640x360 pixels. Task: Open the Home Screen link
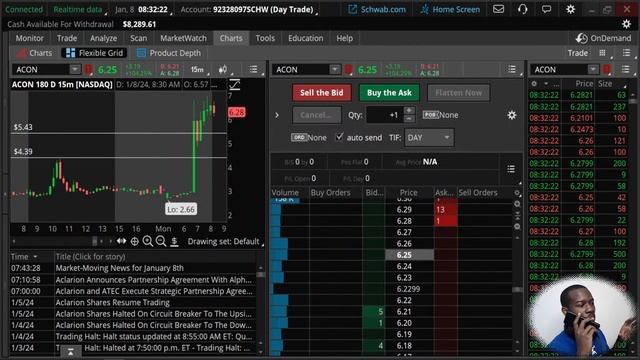[450, 9]
